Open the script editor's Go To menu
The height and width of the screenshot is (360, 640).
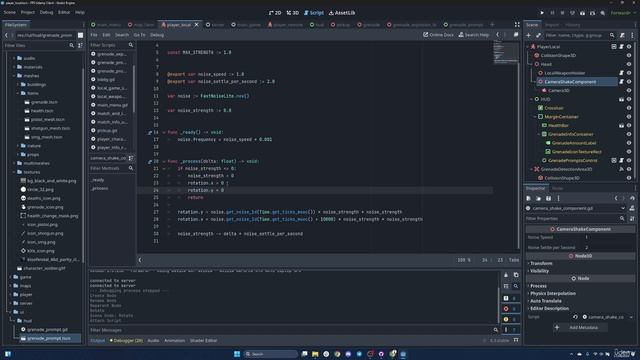tap(140, 35)
